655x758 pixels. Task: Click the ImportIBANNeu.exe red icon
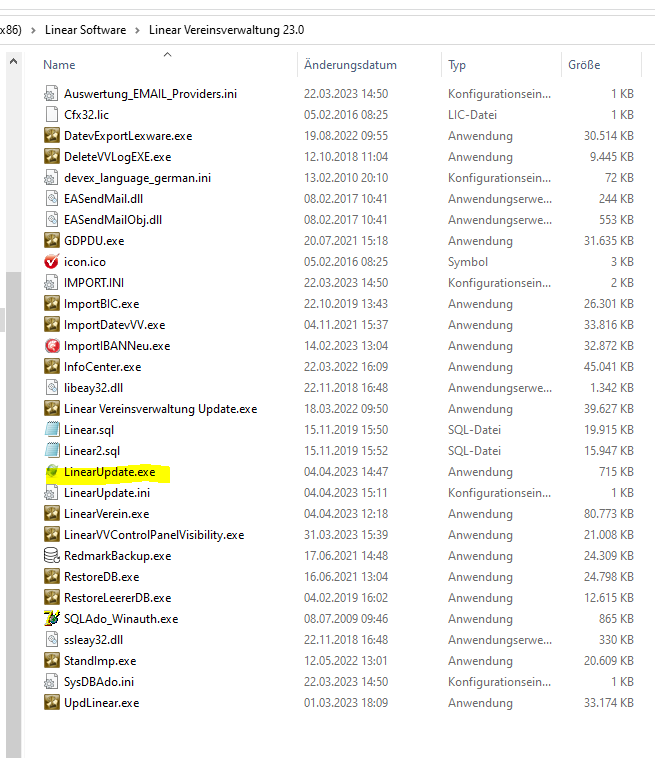point(52,346)
